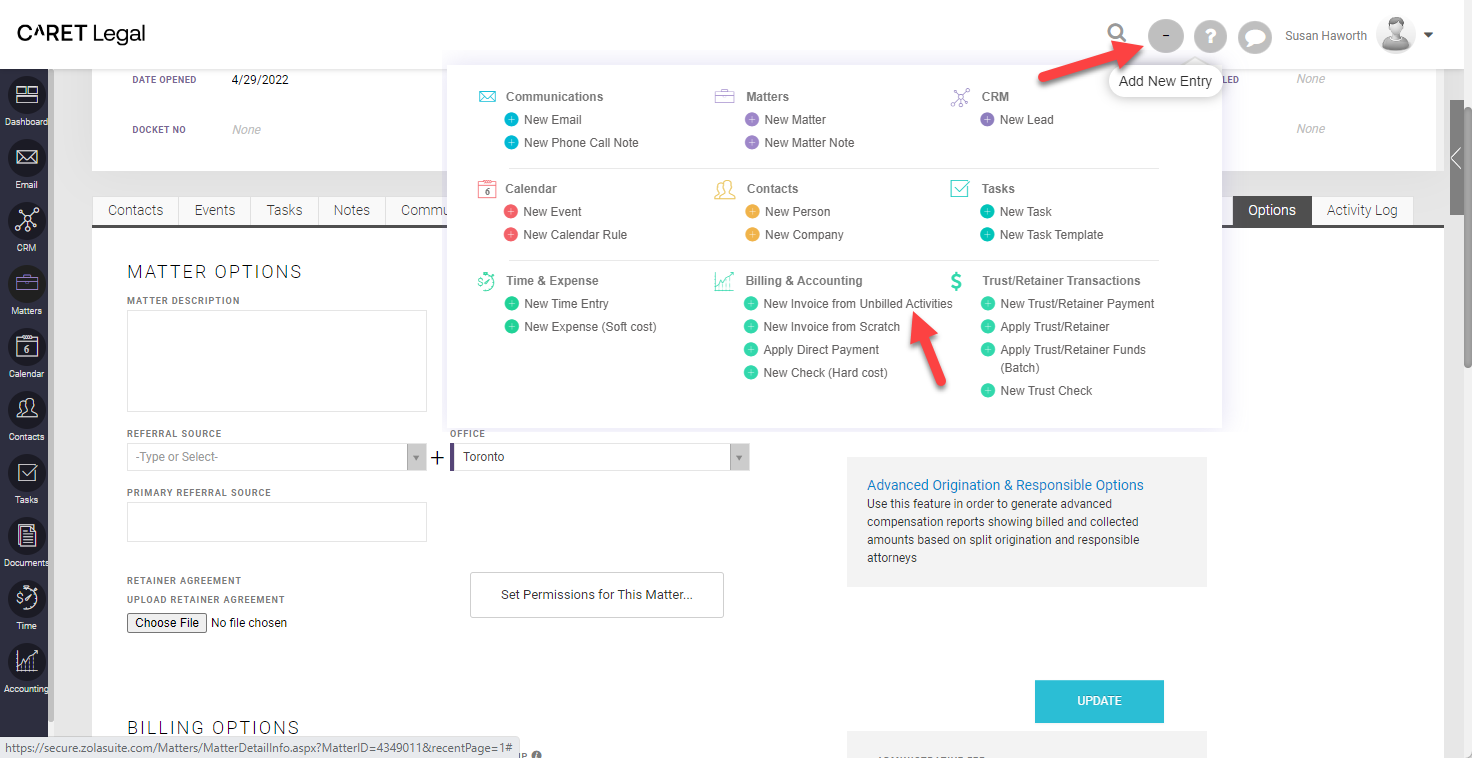Open Advanced Origination & Responsible Options link
The width and height of the screenshot is (1472, 758).
tap(1005, 485)
